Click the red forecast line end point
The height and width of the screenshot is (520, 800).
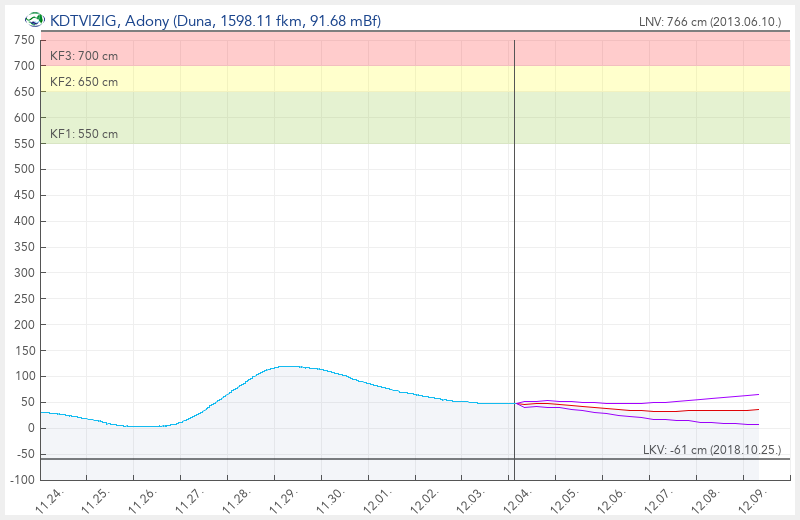pyautogui.click(x=758, y=409)
